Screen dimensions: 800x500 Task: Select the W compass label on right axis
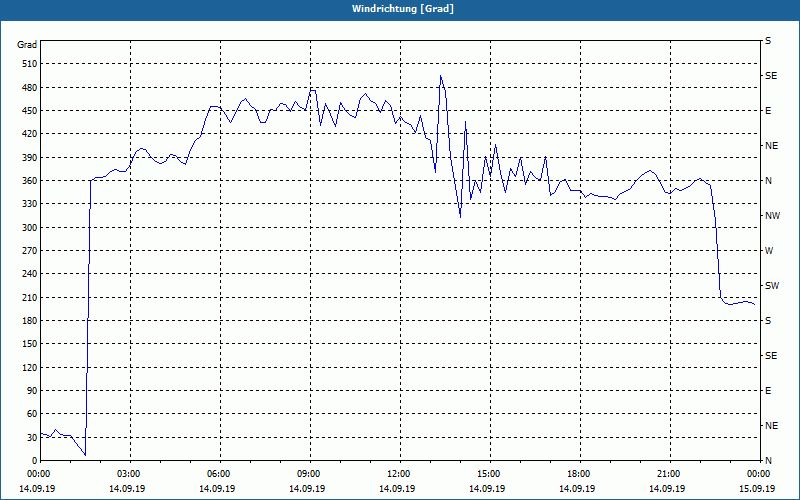click(x=769, y=251)
